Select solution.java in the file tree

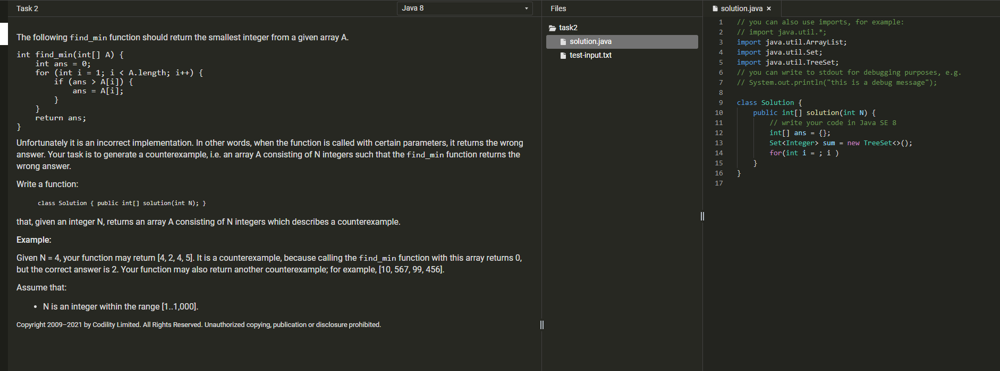622,41
